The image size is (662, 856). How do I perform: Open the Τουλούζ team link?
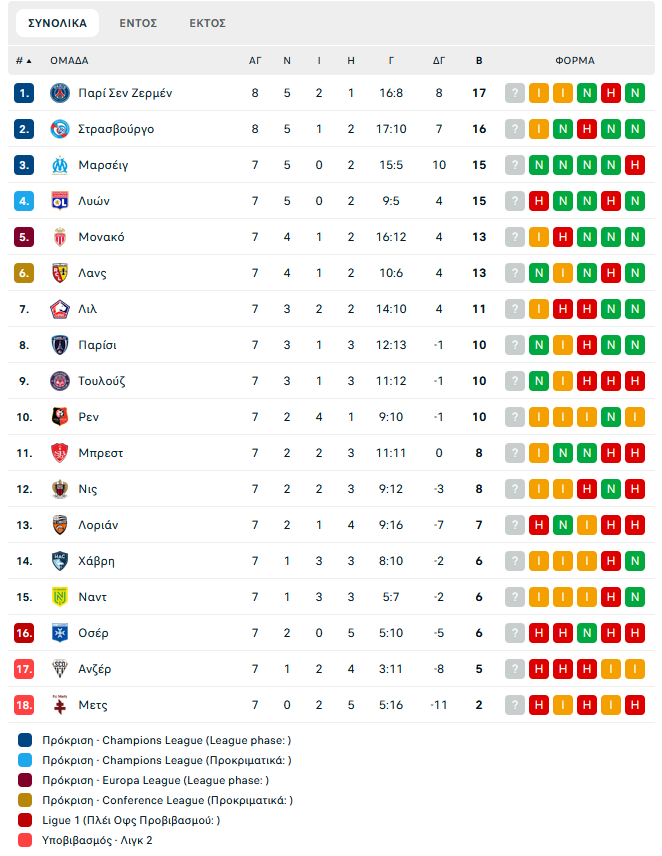pos(102,381)
